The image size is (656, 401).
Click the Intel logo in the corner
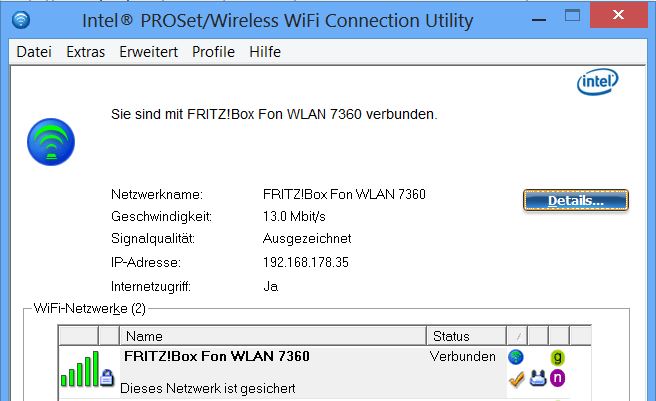click(597, 81)
